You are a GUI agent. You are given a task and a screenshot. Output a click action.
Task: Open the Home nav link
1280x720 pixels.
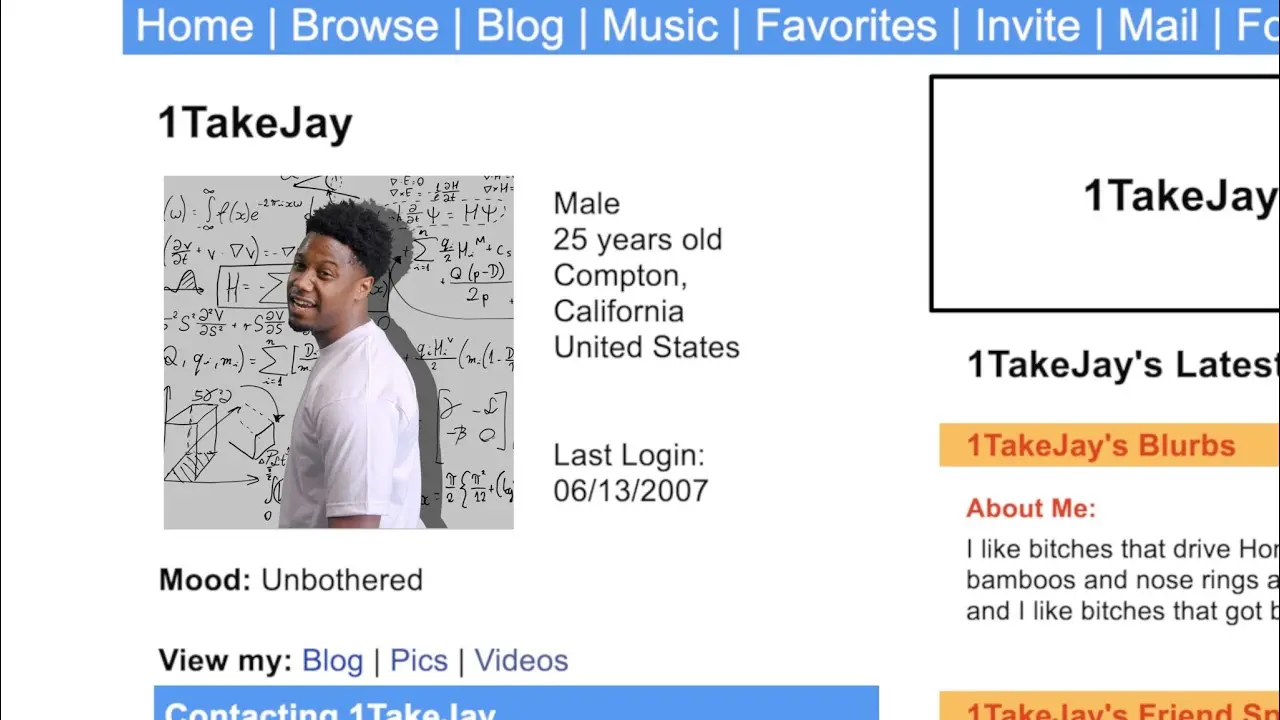click(194, 25)
